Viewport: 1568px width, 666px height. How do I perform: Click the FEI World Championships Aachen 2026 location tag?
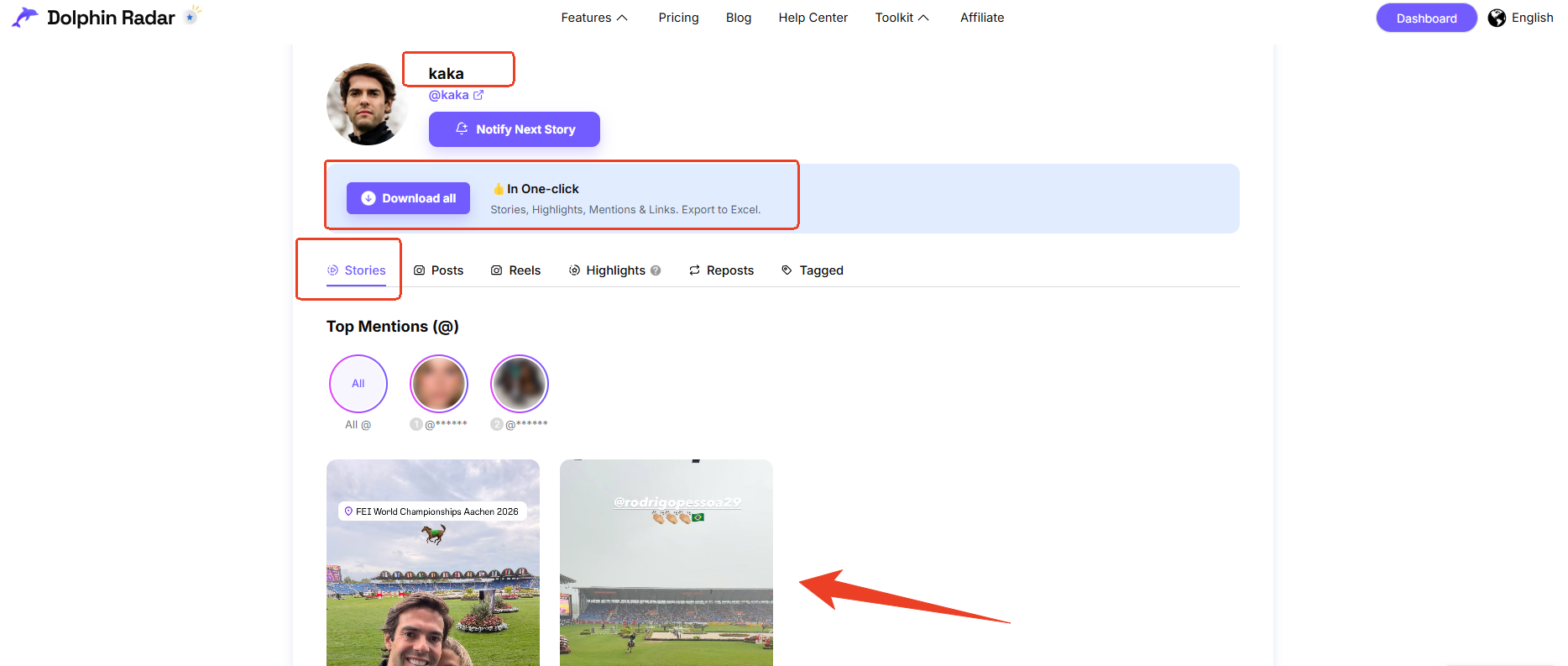(432, 511)
